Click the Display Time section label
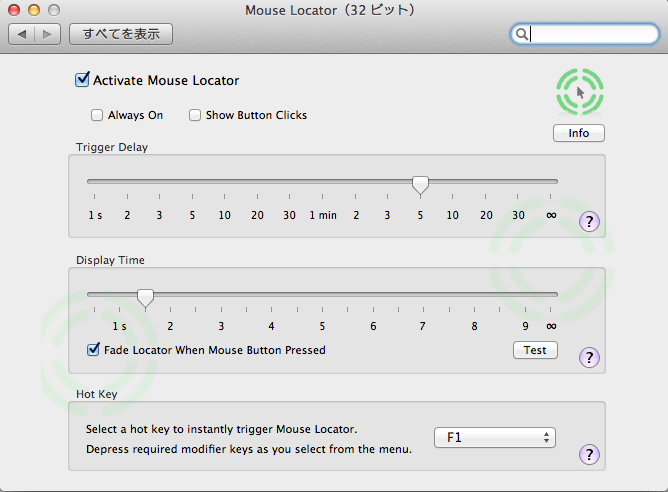The height and width of the screenshot is (492, 668). point(110,260)
